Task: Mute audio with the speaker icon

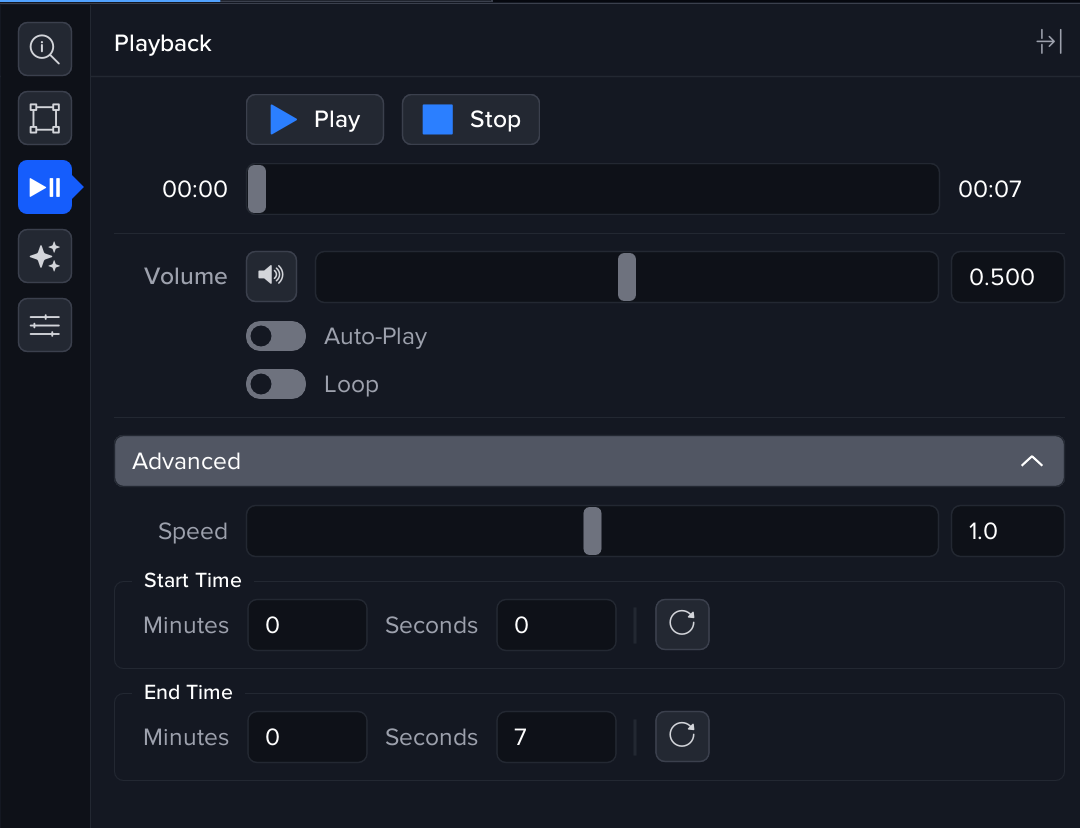Action: coord(271,276)
